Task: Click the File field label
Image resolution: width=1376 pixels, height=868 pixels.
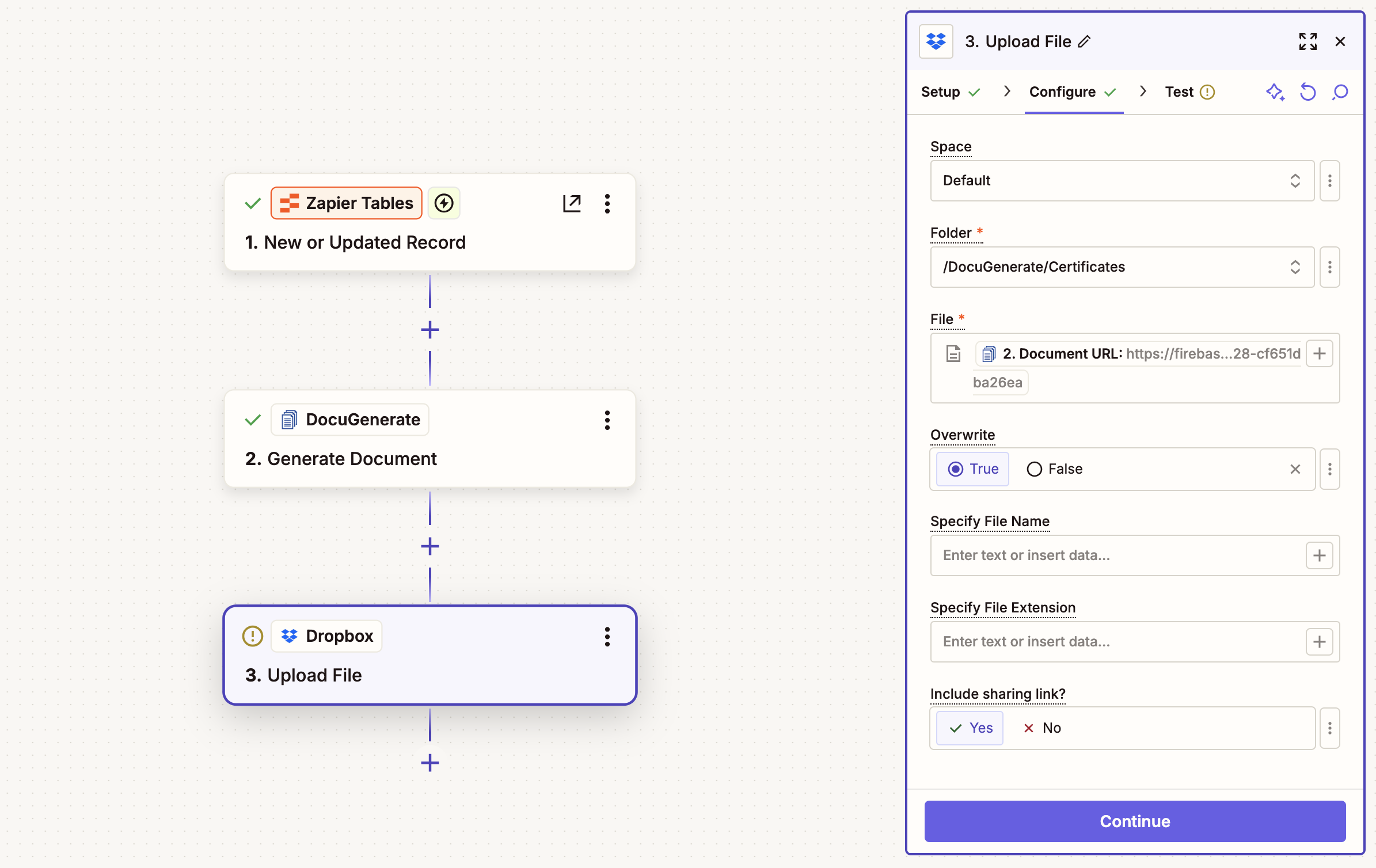Action: (942, 319)
